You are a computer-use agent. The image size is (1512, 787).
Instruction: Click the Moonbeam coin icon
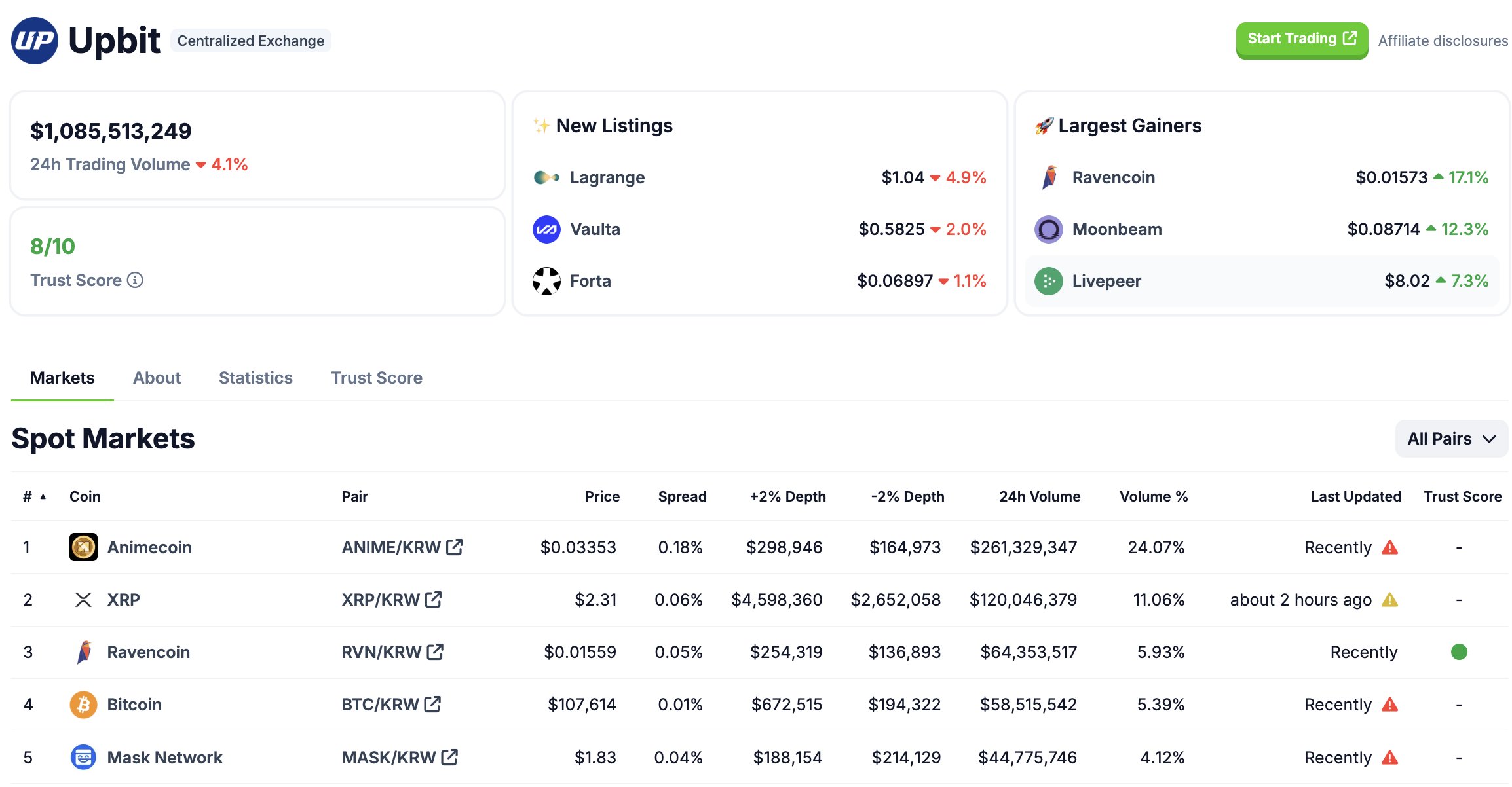(x=1049, y=229)
